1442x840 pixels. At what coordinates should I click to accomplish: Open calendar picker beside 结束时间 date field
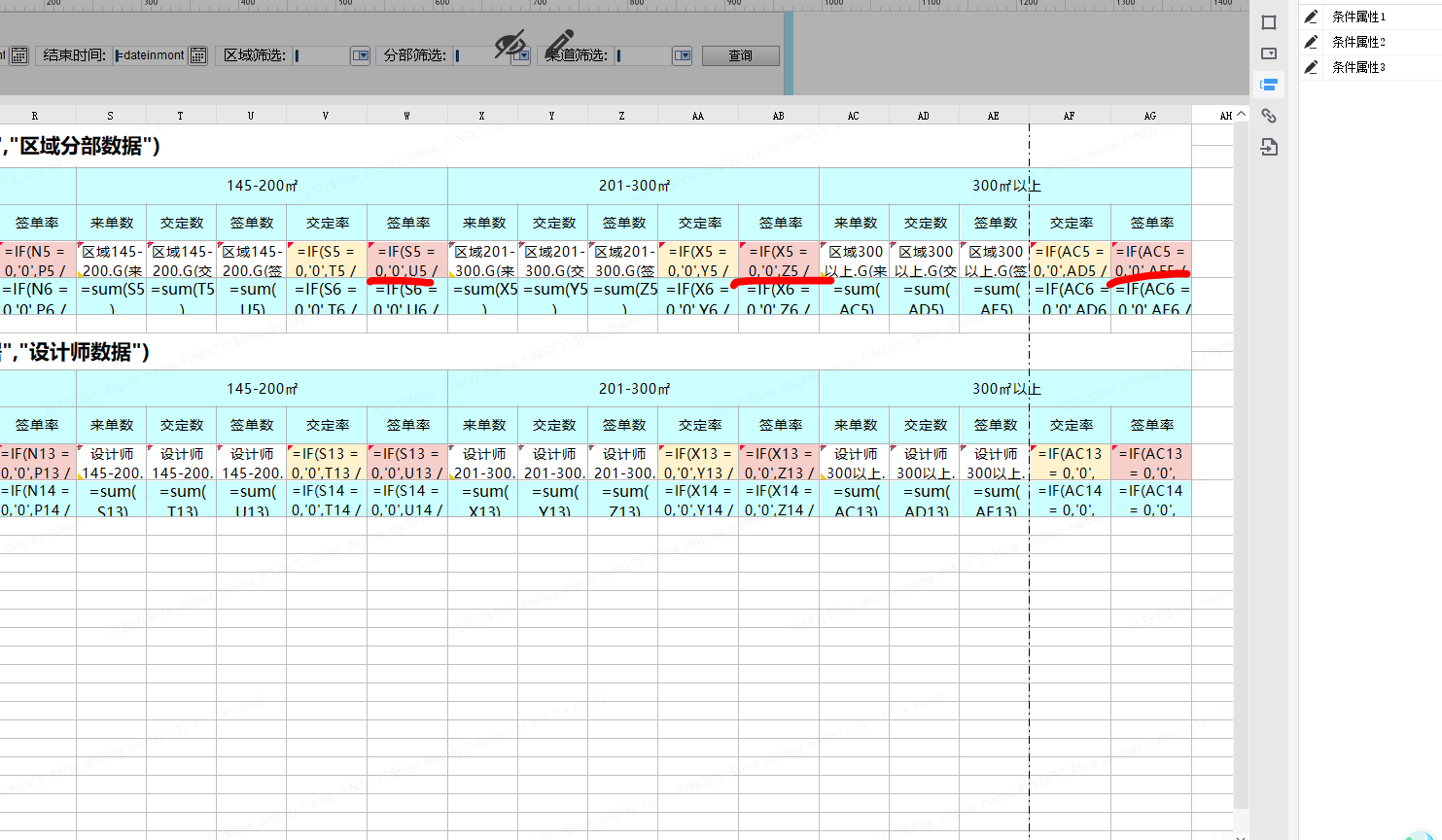click(198, 55)
